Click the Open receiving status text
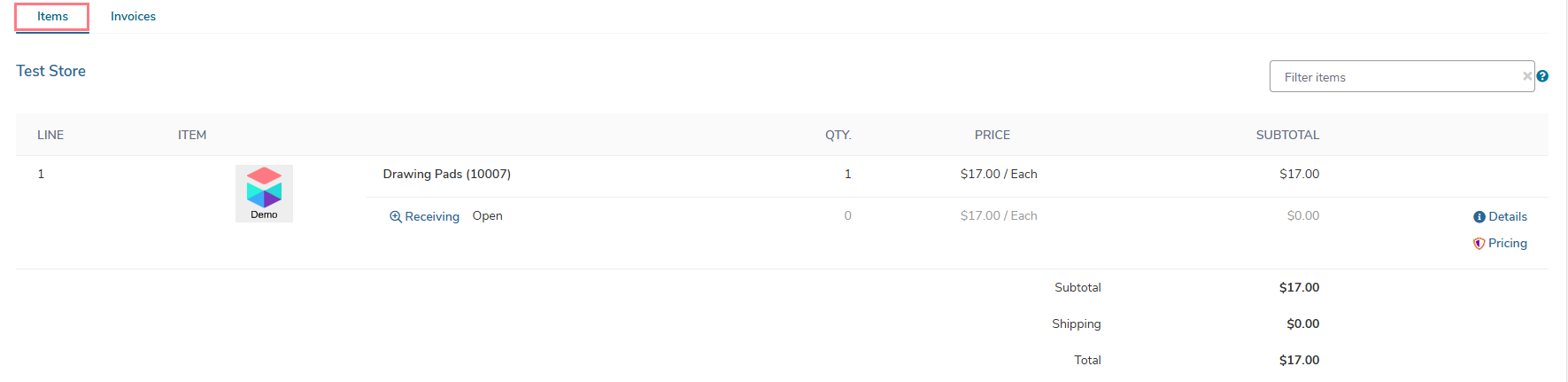 [x=487, y=215]
